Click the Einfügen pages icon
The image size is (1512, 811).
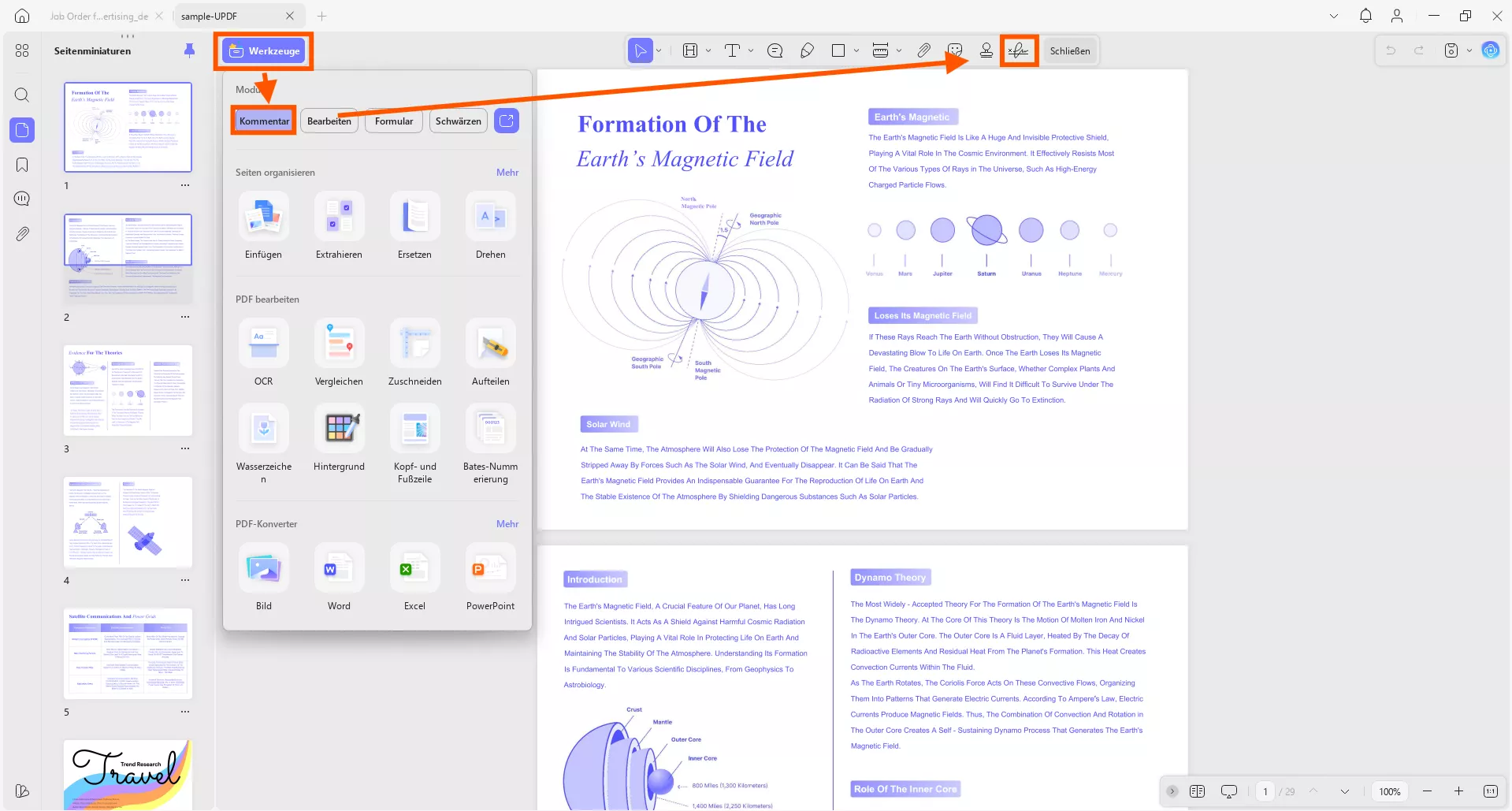263,216
